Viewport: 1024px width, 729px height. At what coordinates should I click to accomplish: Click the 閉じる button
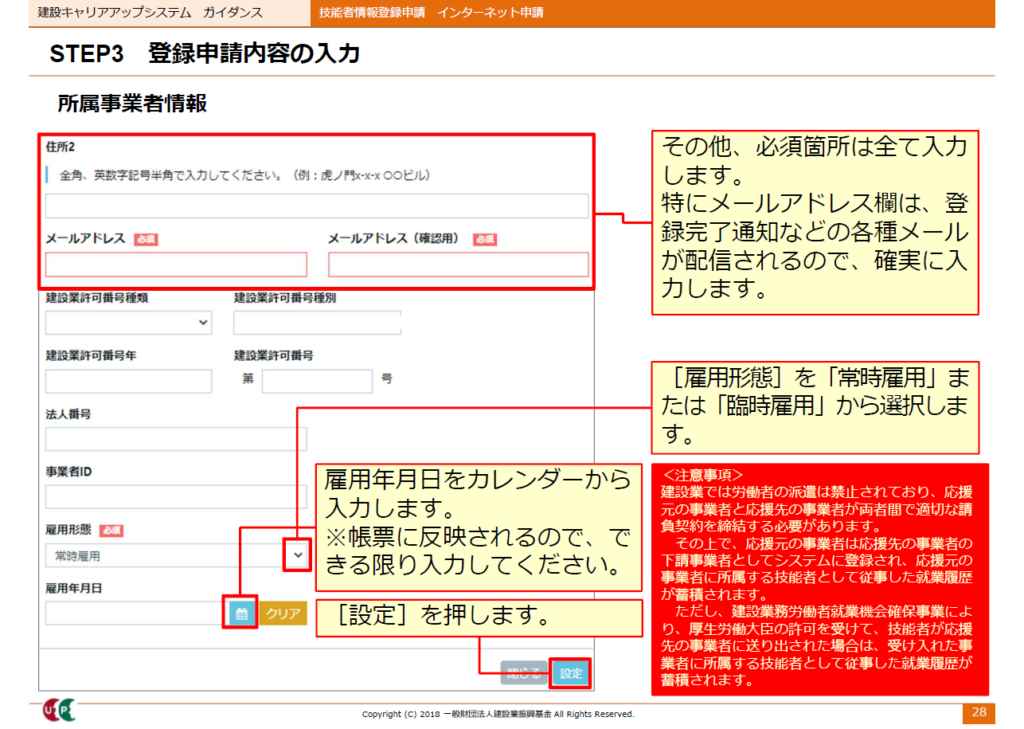coord(524,673)
